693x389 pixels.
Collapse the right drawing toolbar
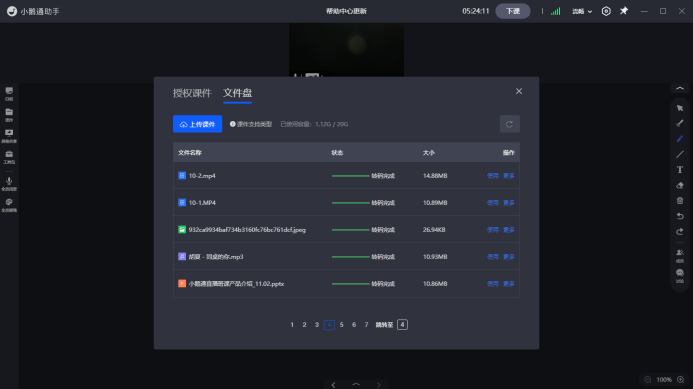point(680,89)
